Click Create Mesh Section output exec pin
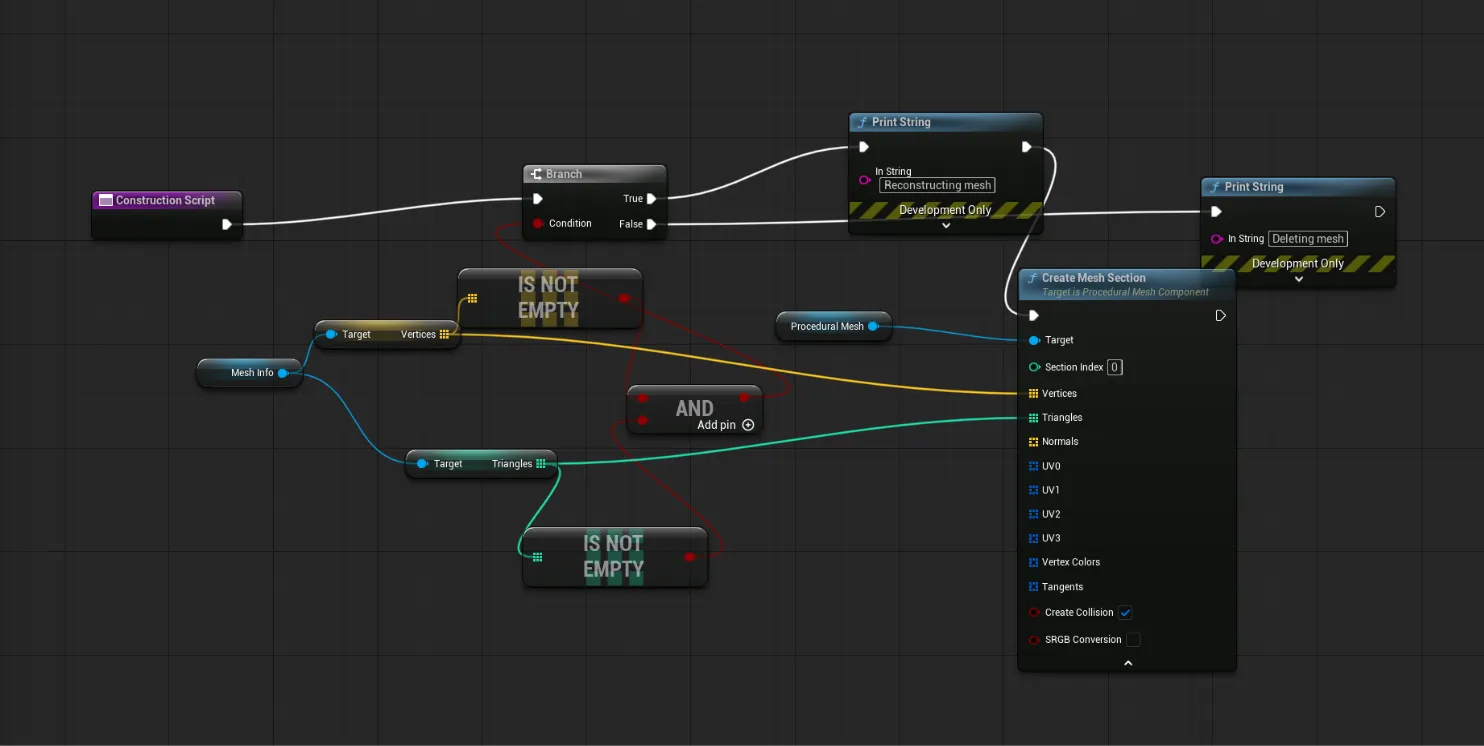This screenshot has height=746, width=1484. (x=1220, y=315)
